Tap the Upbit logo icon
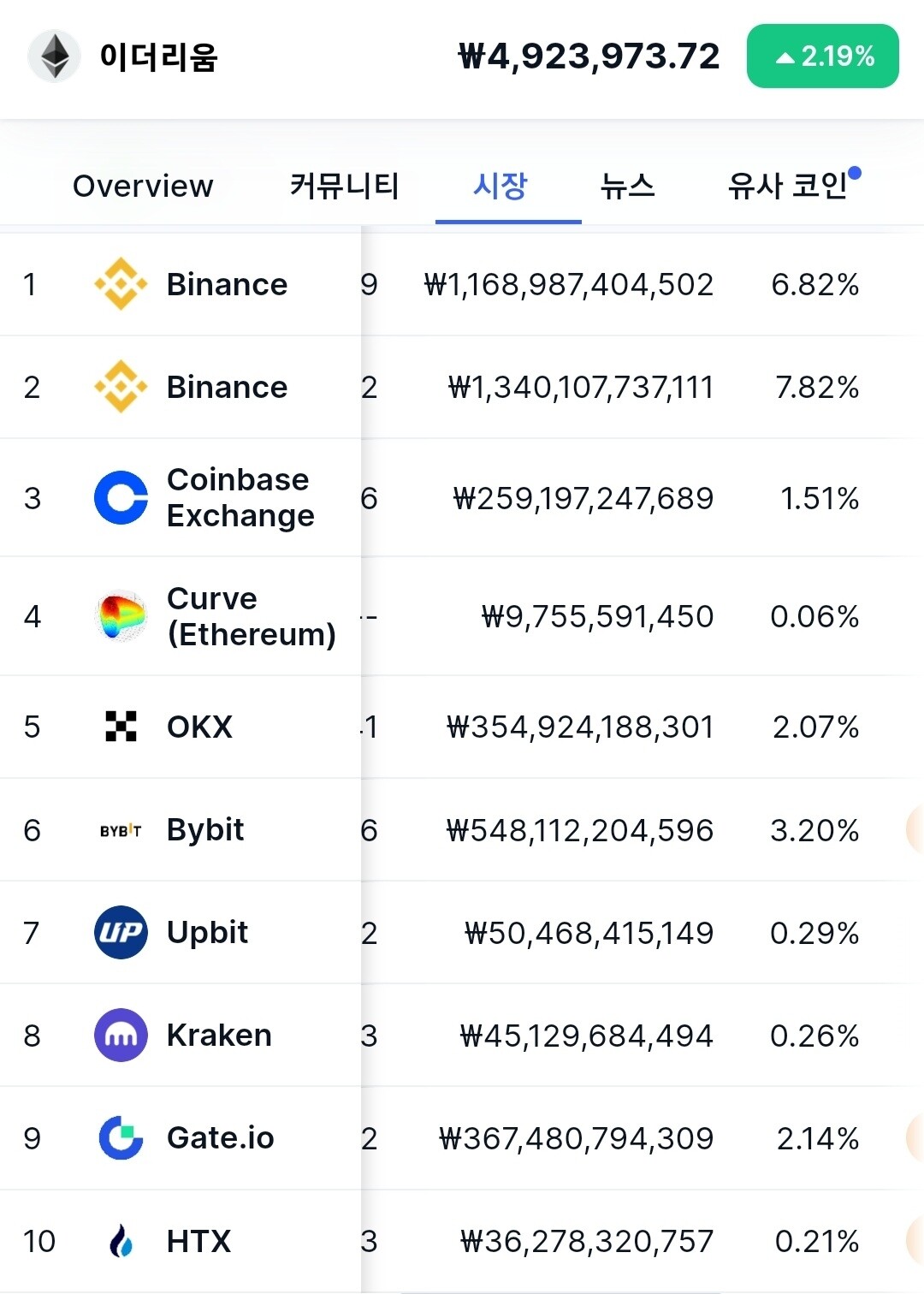Image resolution: width=924 pixels, height=1294 pixels. point(121,932)
